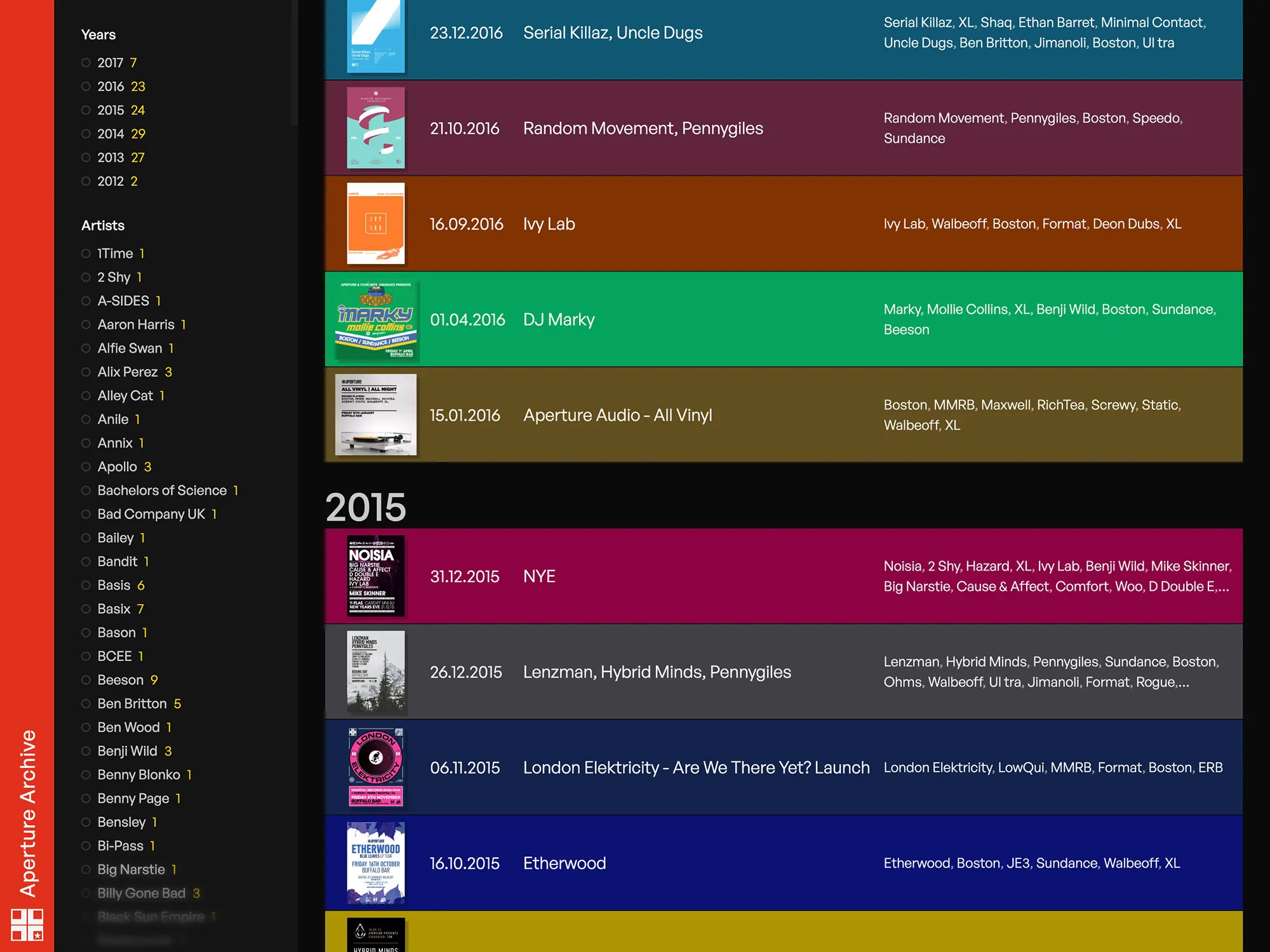Viewport: 1270px width, 952px height.
Task: Filter by artist Alix Perez
Action: [127, 372]
